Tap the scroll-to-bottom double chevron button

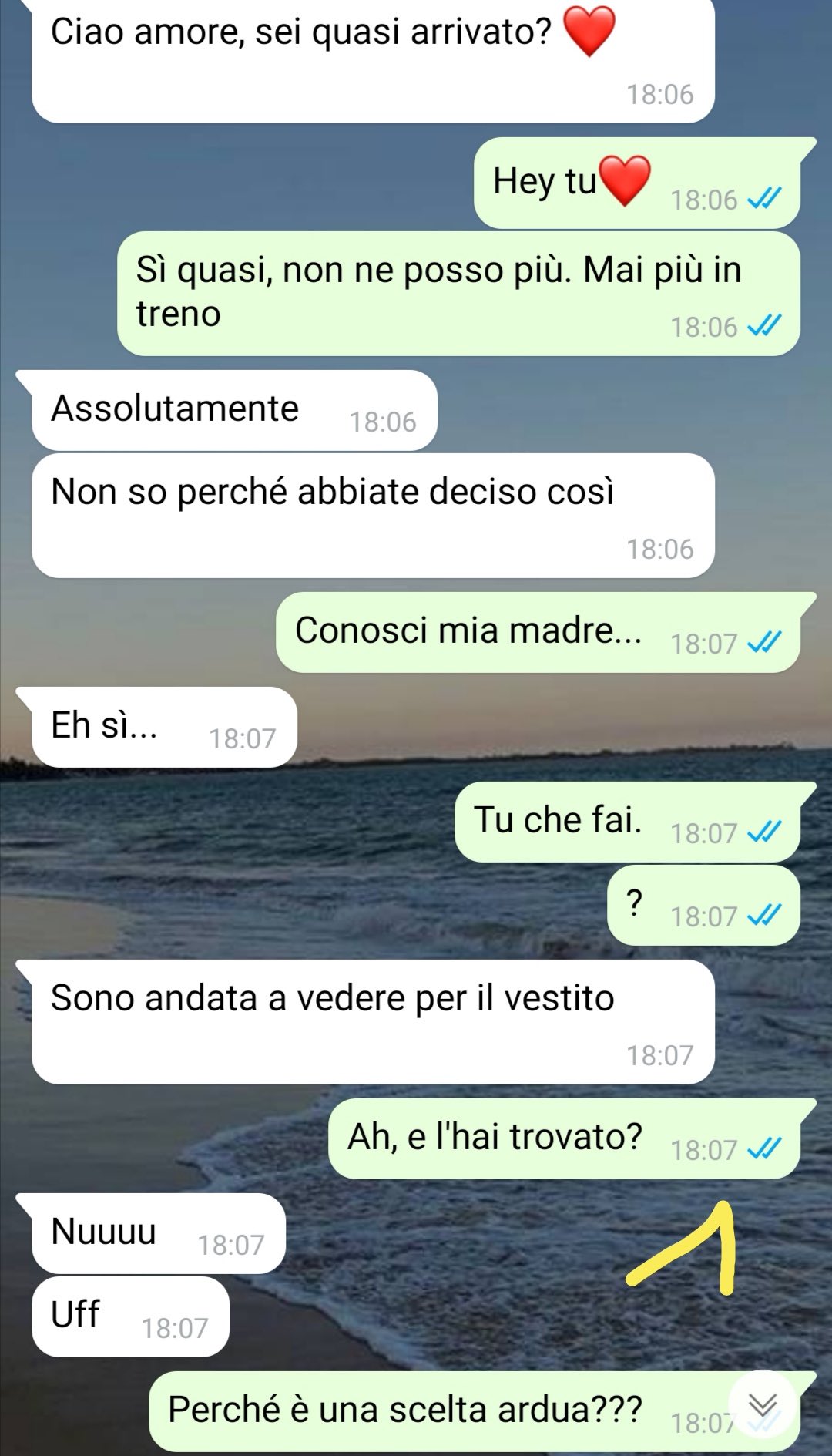[x=763, y=1406]
